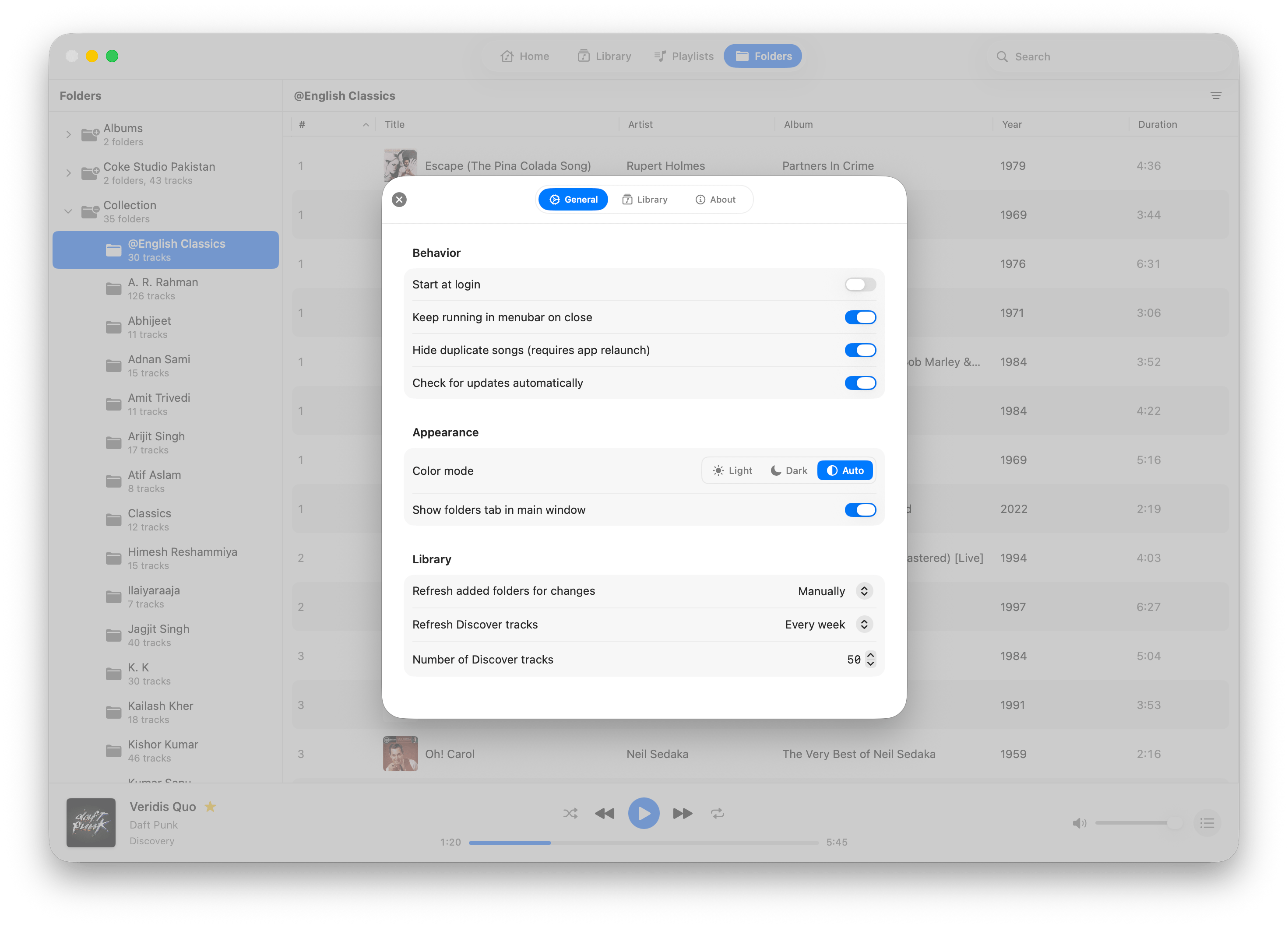Click the Kishor Kumar folder icon
The image size is (1288, 927).
click(x=113, y=751)
